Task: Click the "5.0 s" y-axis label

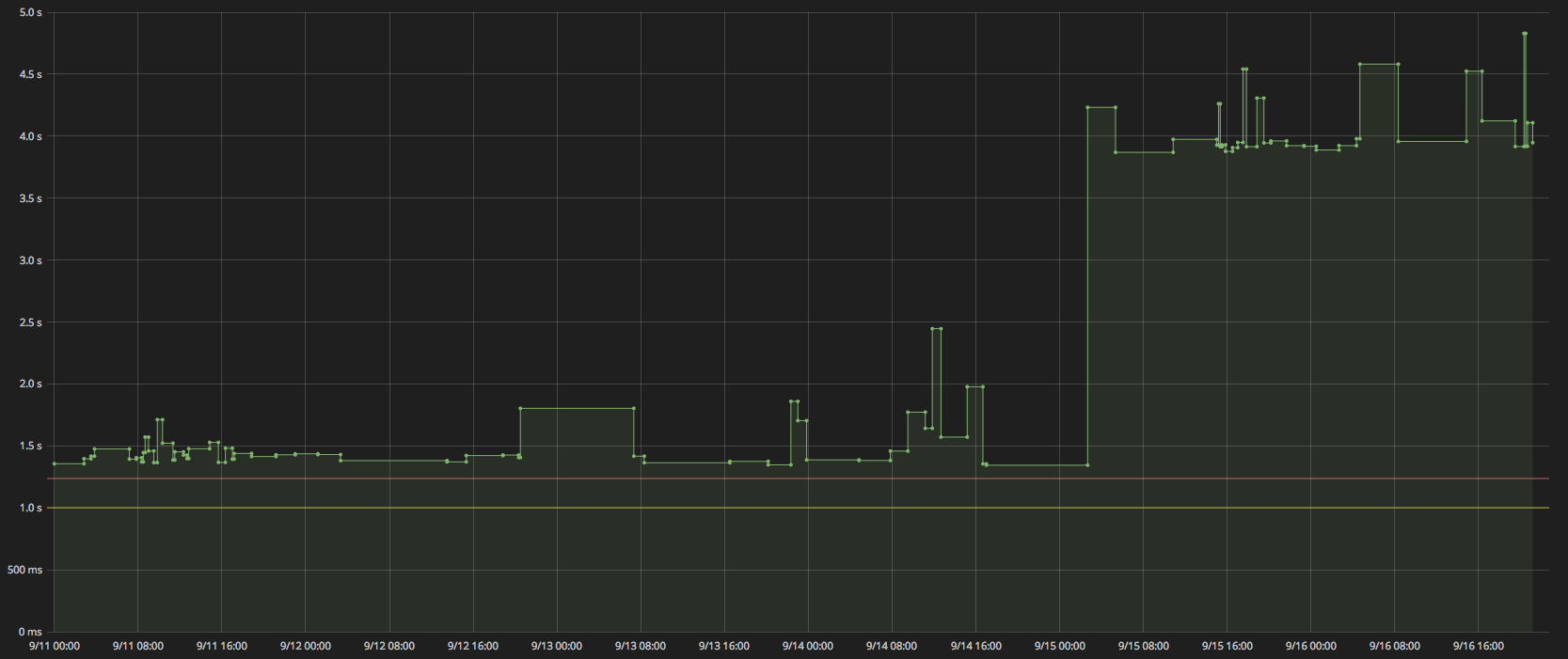Action: coord(31,12)
